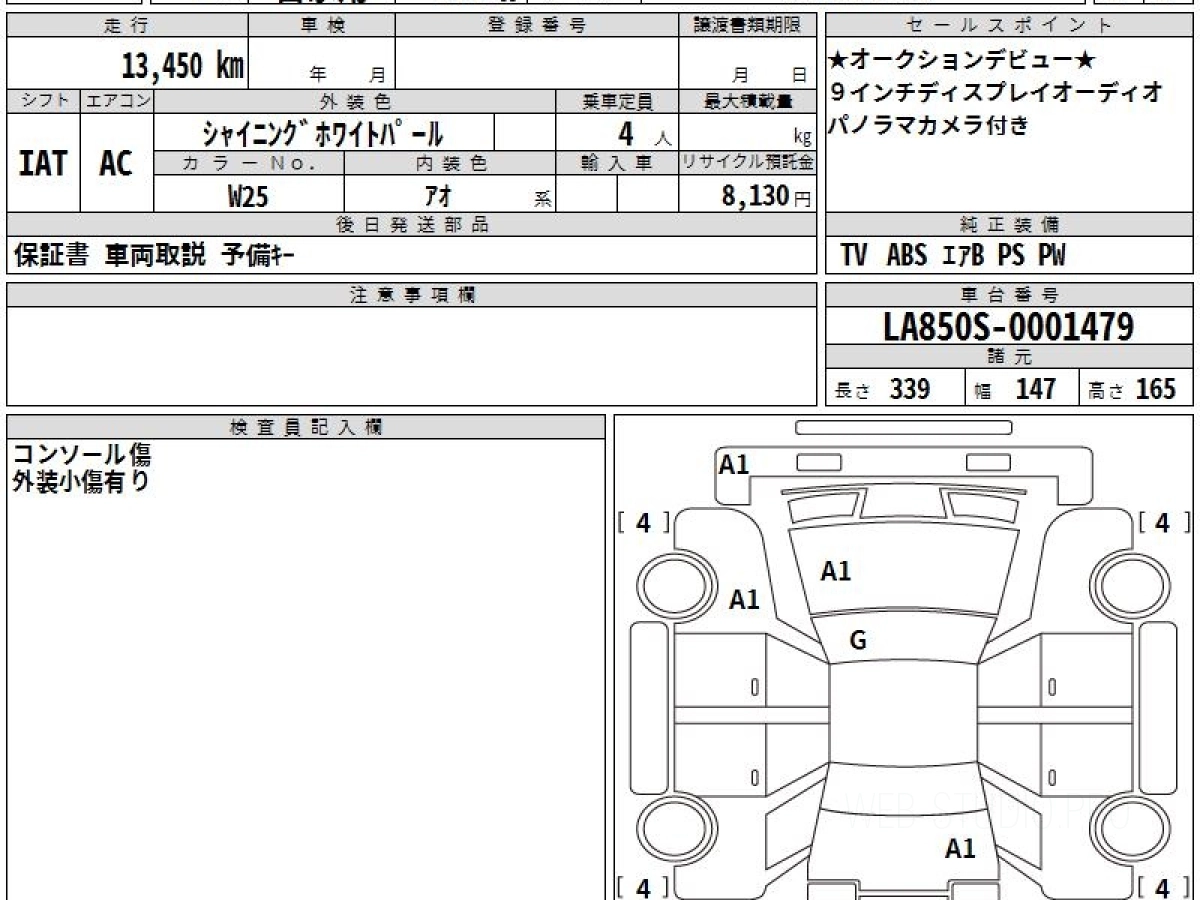This screenshot has width=1200, height=900.
Task: Select the 外装色 header
Action: click(355, 101)
